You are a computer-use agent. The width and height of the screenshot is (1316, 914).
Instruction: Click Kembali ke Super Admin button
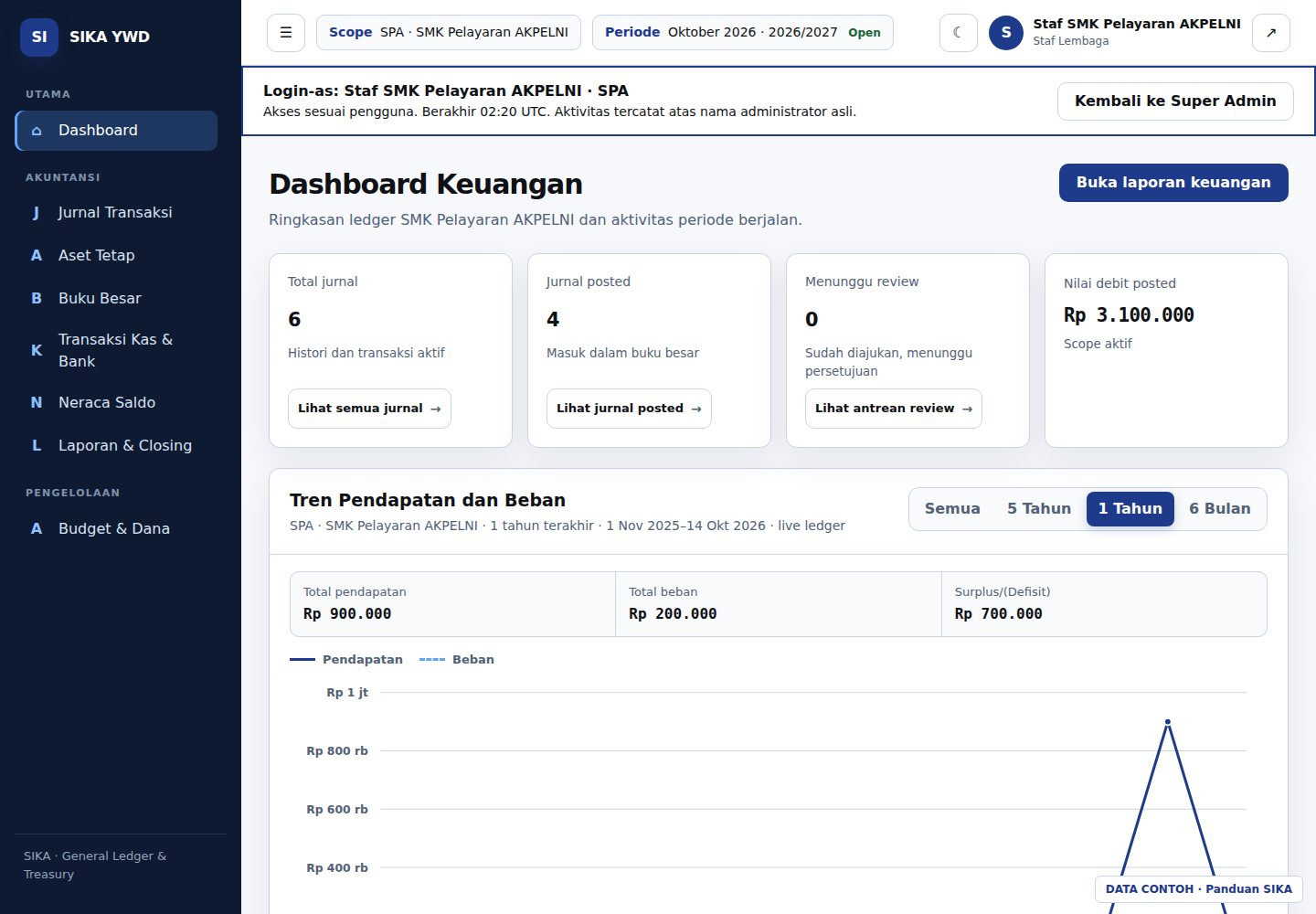[x=1175, y=101]
